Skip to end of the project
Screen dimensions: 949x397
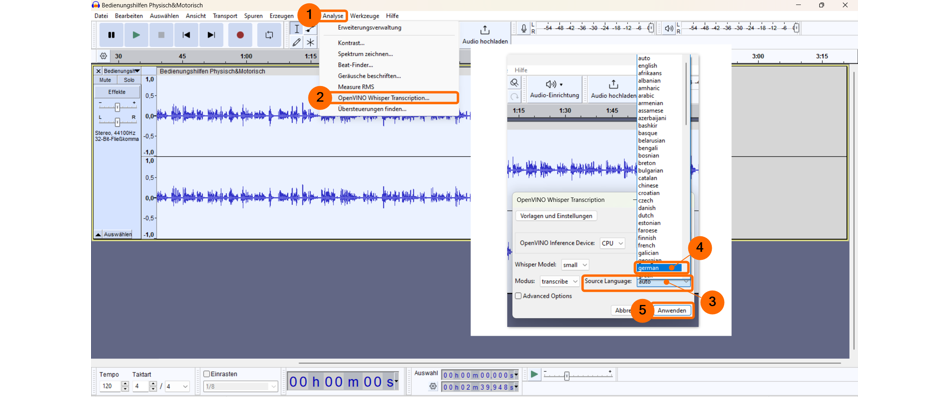[x=211, y=35]
